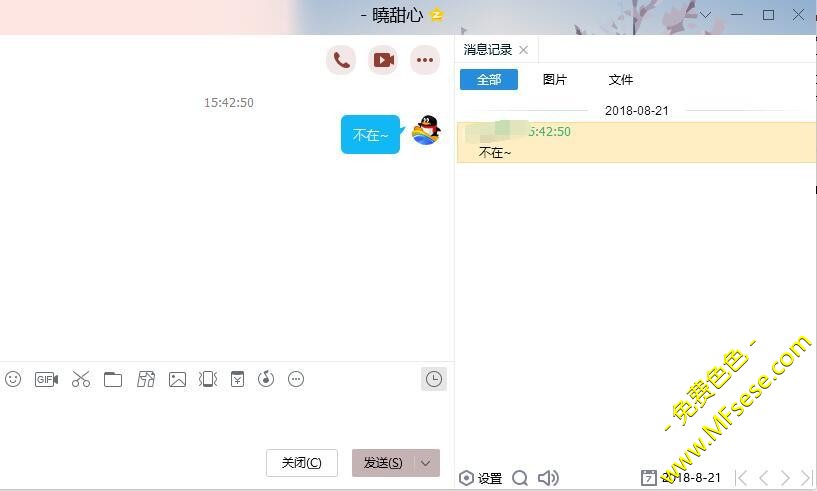Click the music share icon

pos(266,379)
